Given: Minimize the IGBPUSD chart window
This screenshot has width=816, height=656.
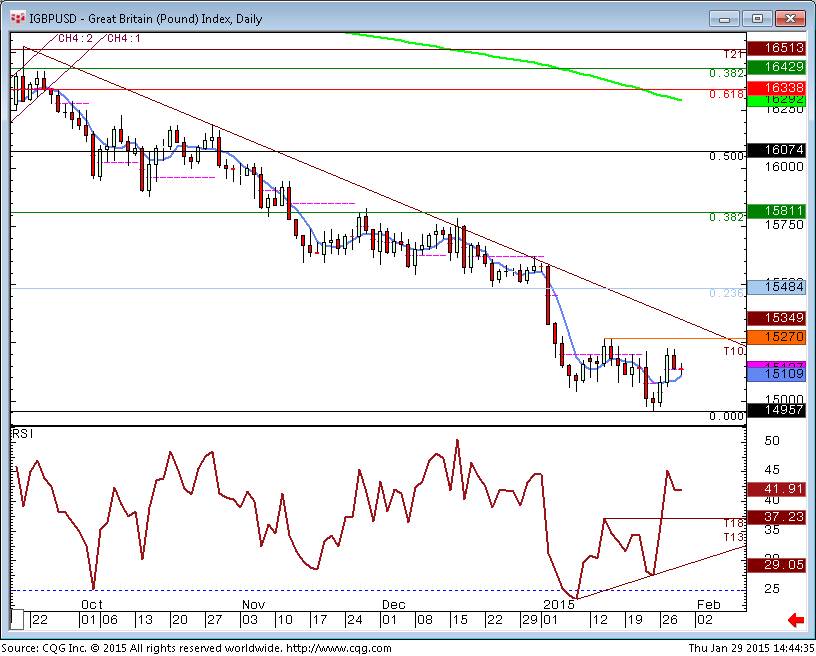Looking at the screenshot, I should pos(726,18).
